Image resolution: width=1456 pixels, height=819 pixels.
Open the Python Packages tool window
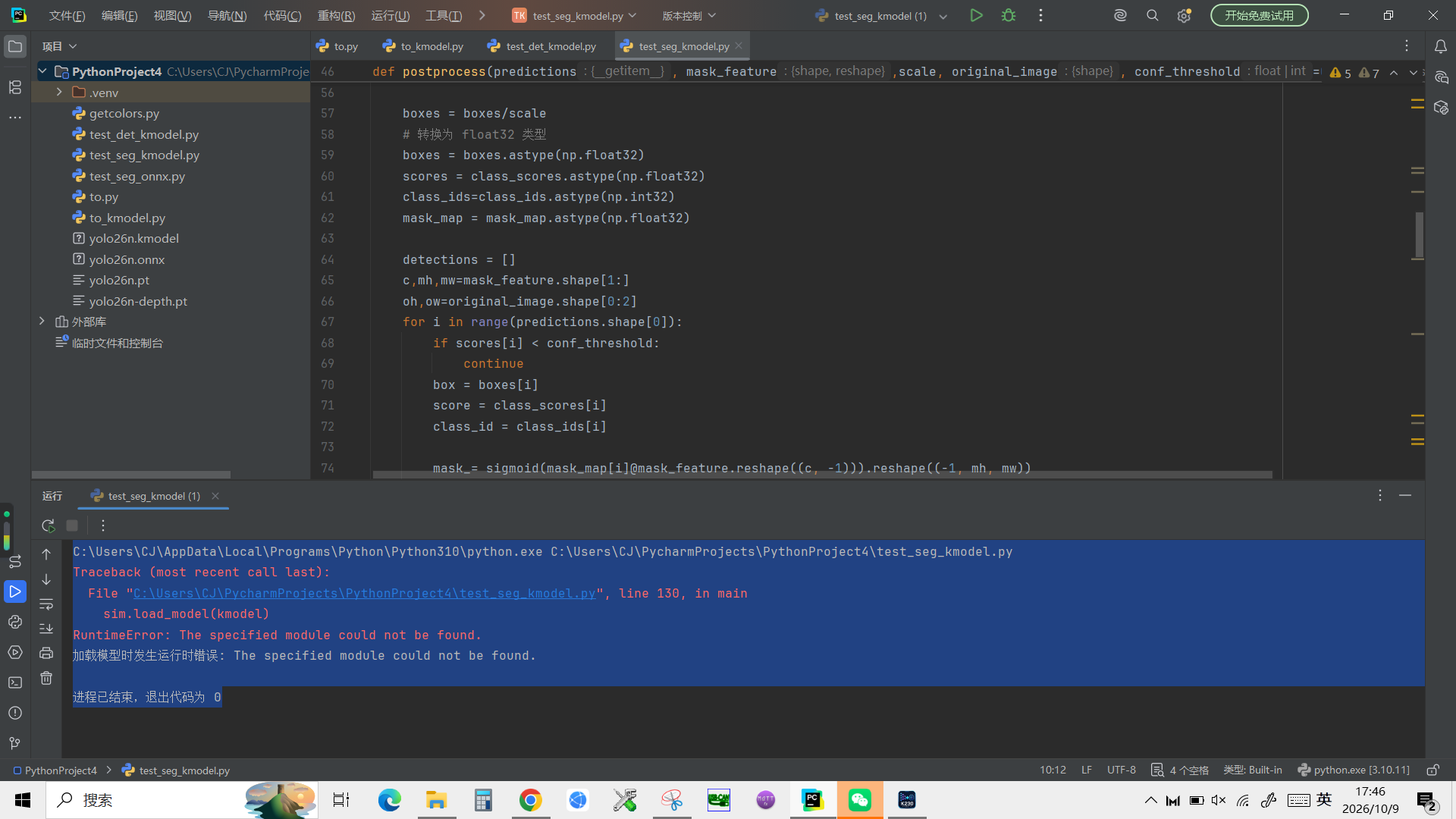pos(15,622)
